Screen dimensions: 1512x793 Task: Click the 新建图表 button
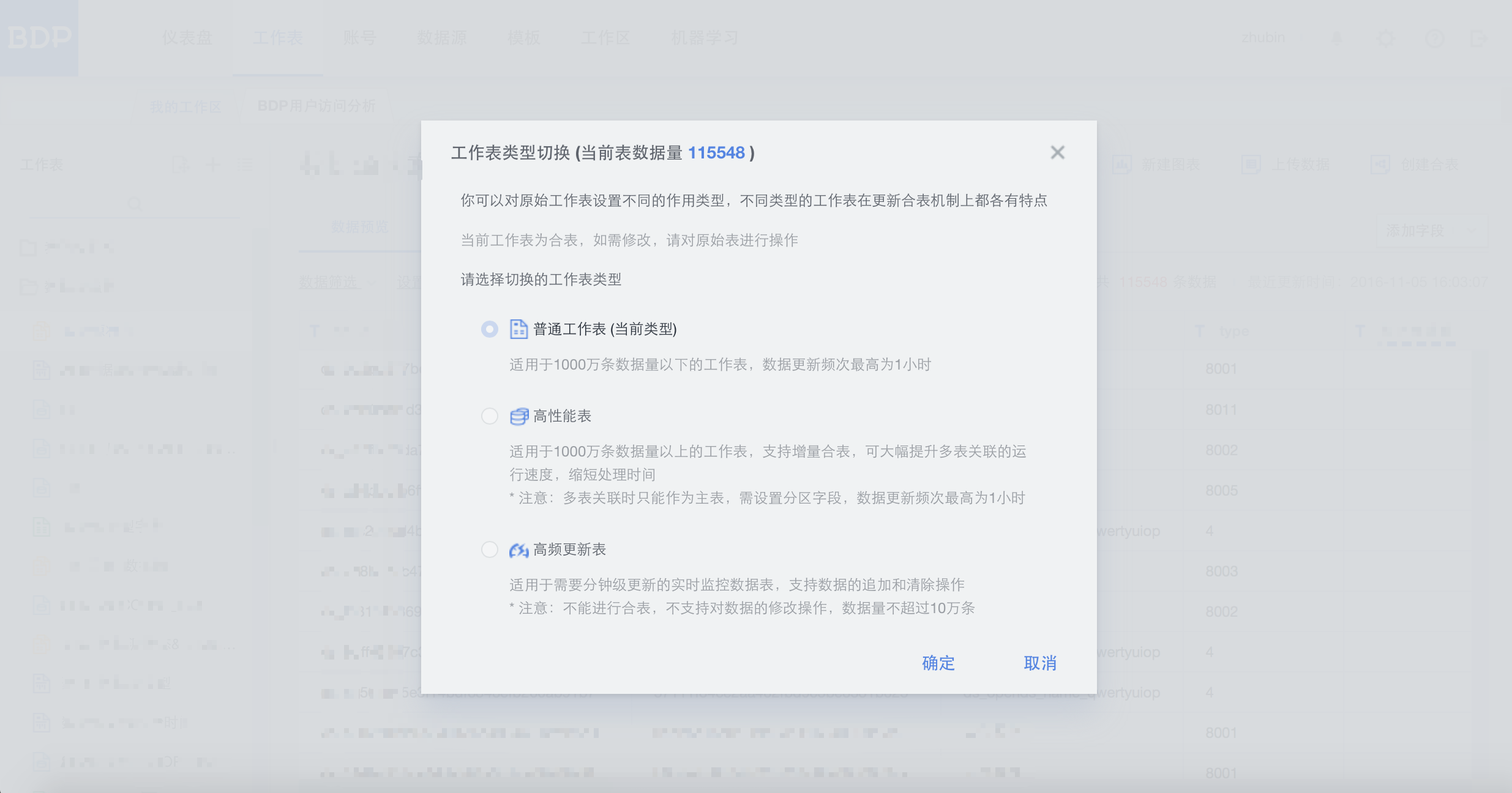coord(1156,165)
